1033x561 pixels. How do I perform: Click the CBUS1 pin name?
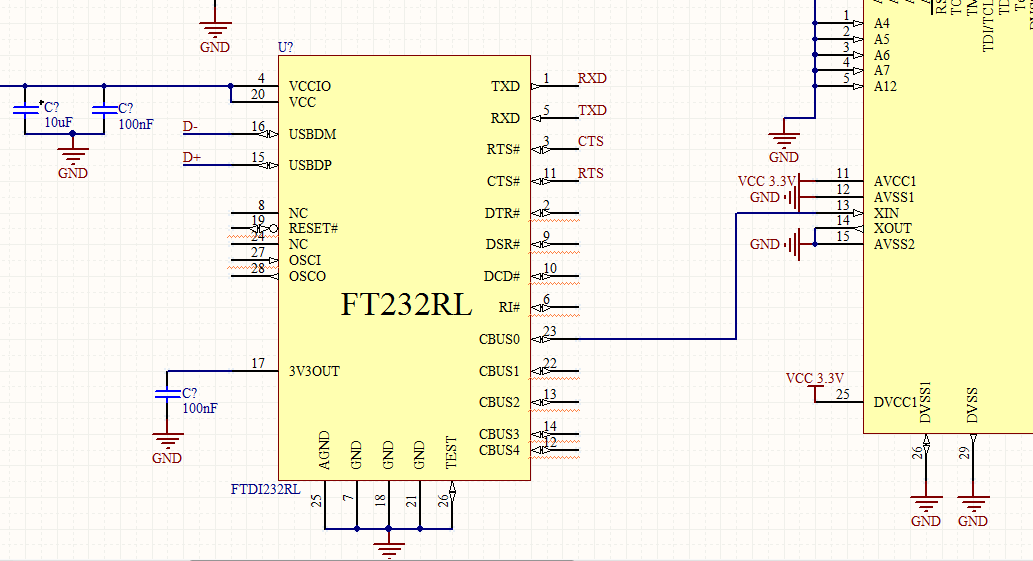click(x=499, y=371)
